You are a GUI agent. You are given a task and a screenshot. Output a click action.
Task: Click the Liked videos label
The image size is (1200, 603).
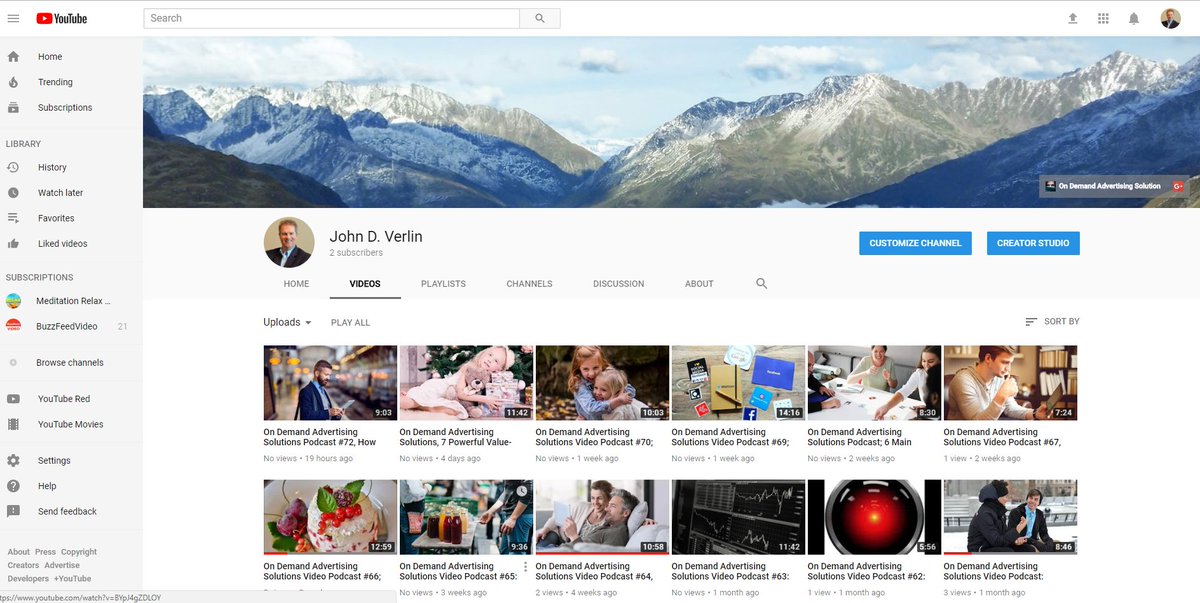click(x=62, y=244)
